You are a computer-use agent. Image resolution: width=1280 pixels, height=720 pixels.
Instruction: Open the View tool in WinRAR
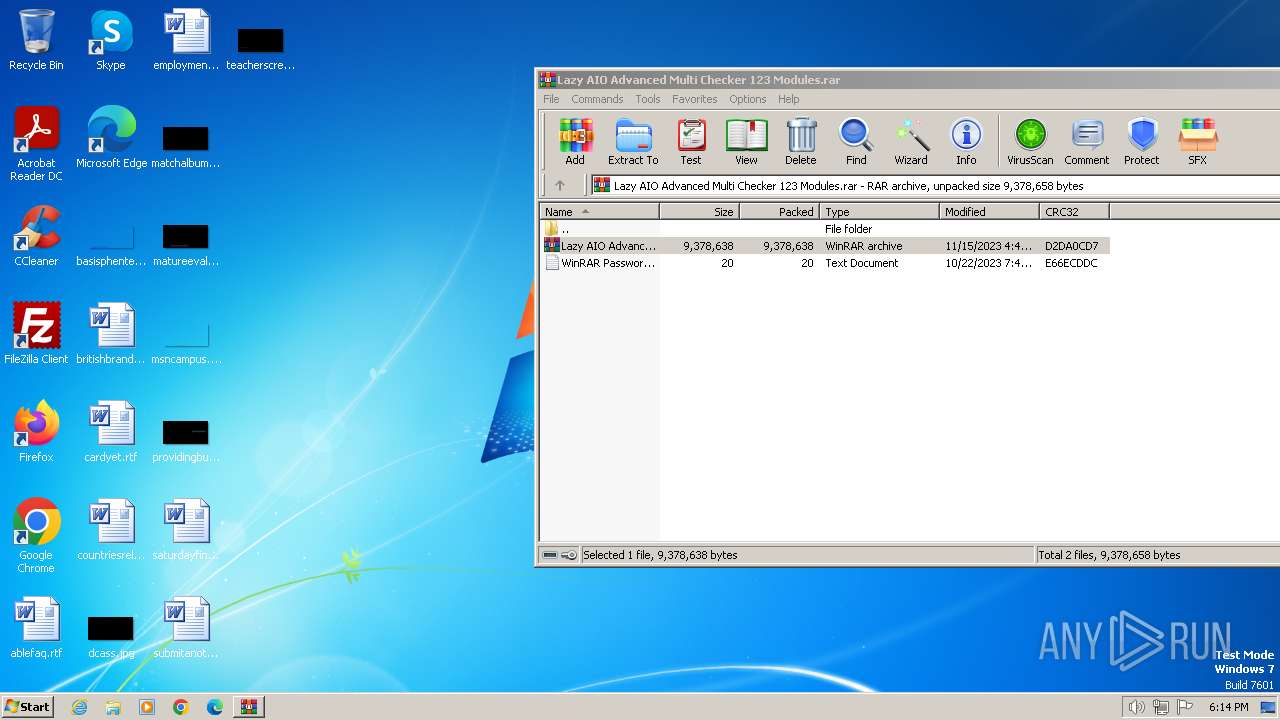[x=746, y=141]
